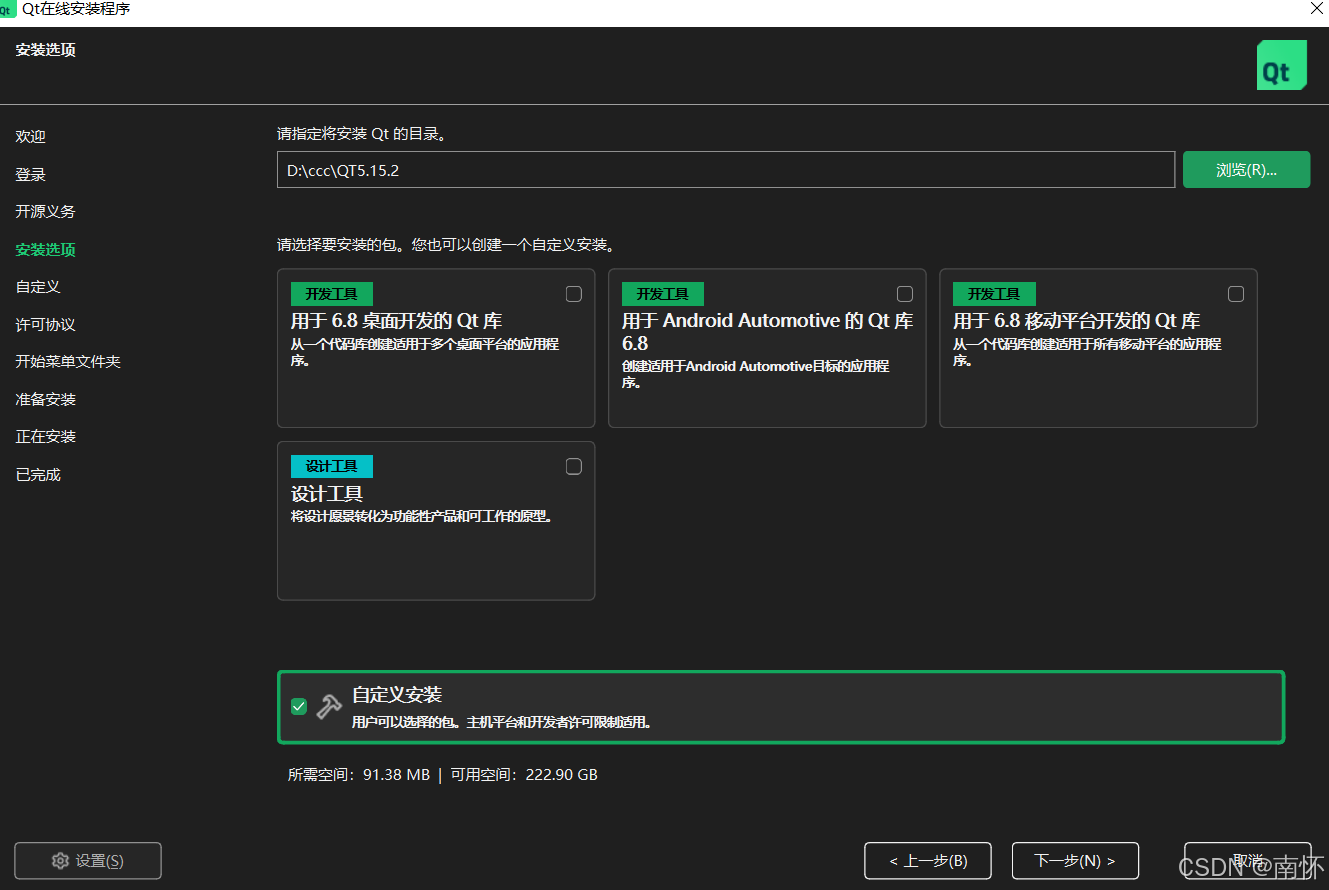Click the 创建适用于Android Automotive目标的应用程序 description

click(x=756, y=374)
